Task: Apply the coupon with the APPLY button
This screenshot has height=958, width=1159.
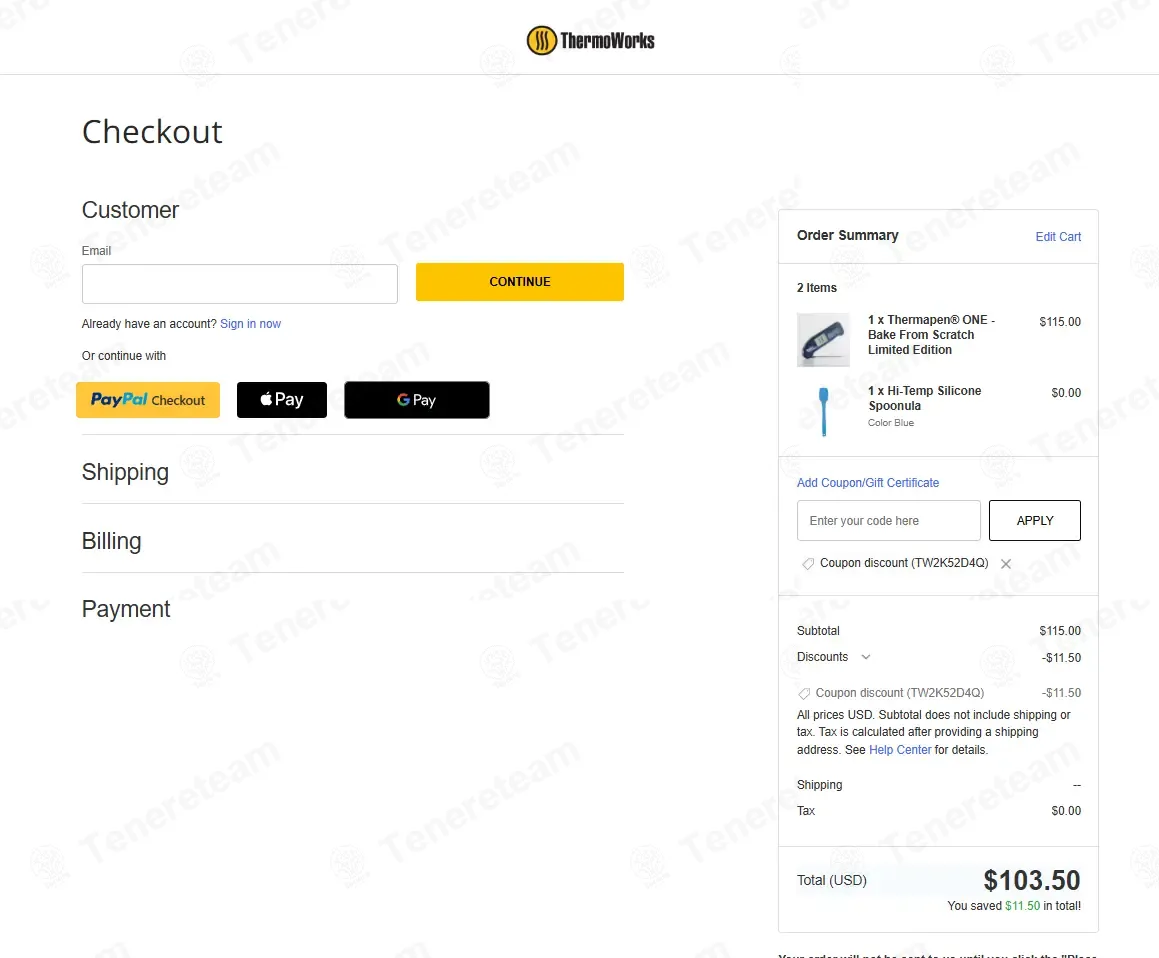Action: 1035,520
